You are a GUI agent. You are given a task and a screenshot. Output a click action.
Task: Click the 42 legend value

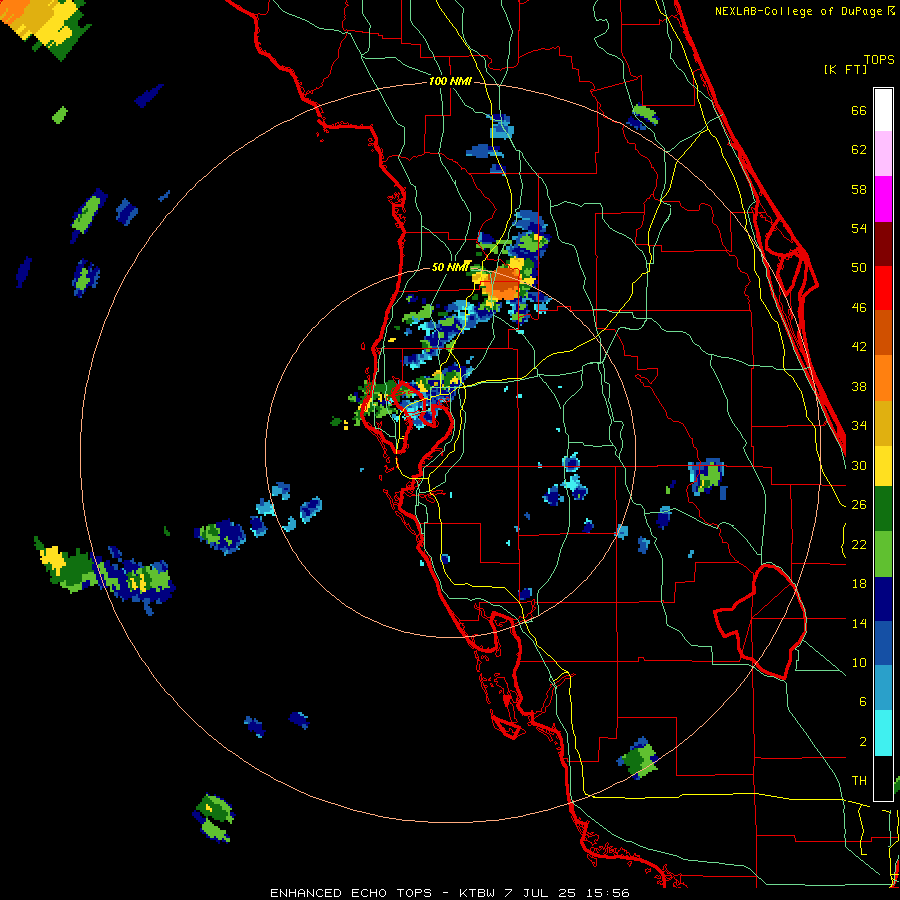coord(859,347)
